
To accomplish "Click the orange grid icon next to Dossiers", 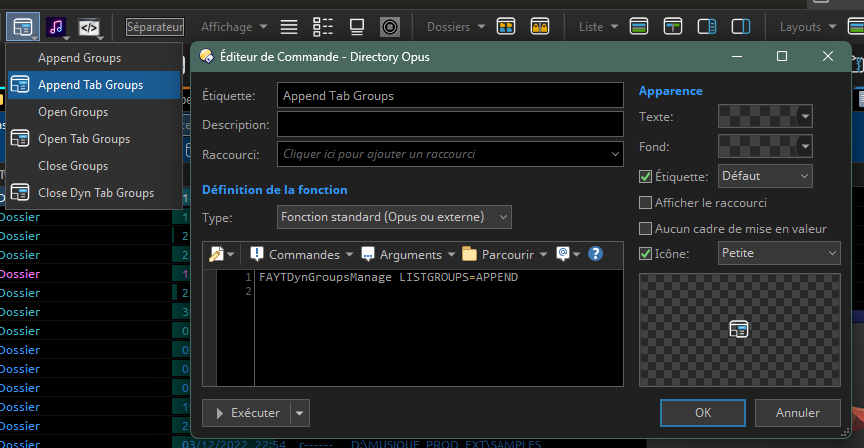I will click(506, 26).
